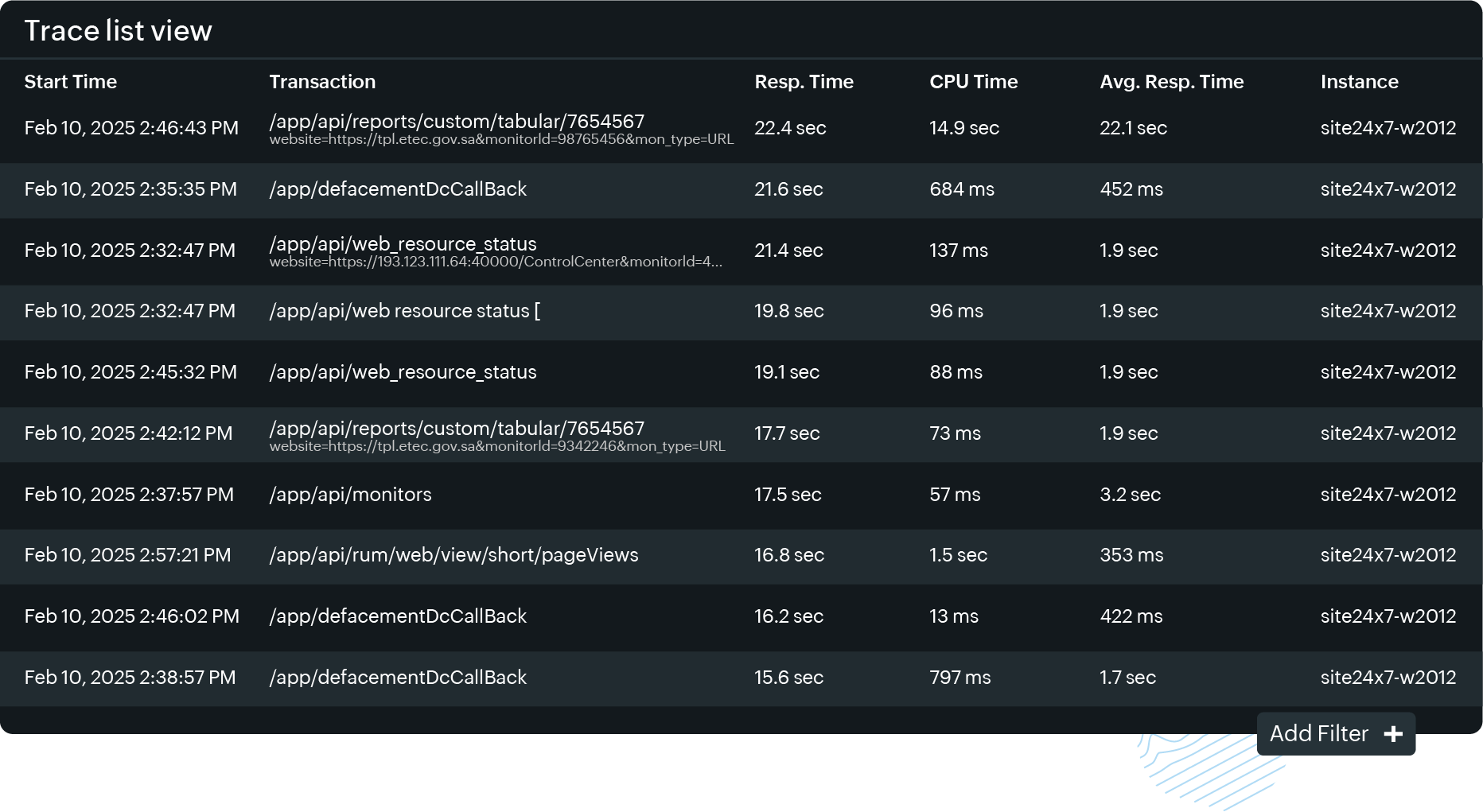This screenshot has height=812, width=1483.
Task: Select the /app/api/web resource status [ row
Action: pos(404,311)
